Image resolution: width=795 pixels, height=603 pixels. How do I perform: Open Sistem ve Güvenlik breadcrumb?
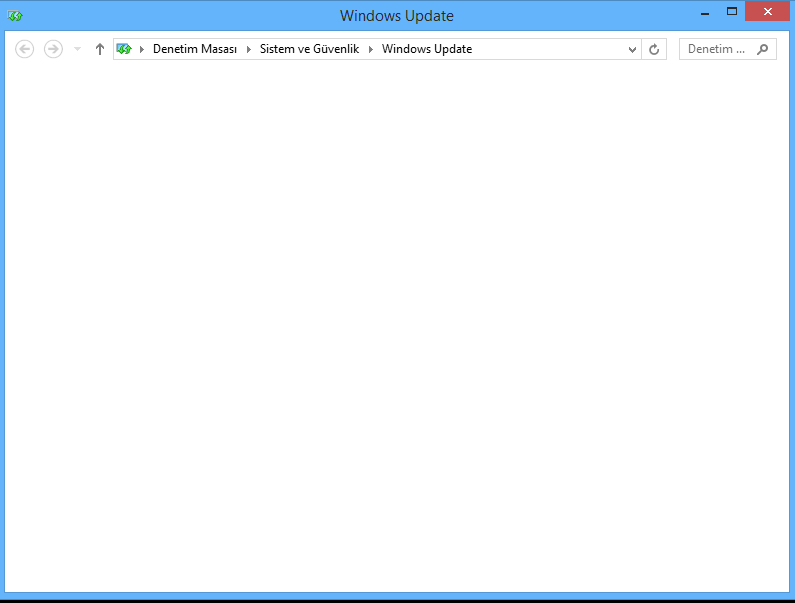[309, 49]
